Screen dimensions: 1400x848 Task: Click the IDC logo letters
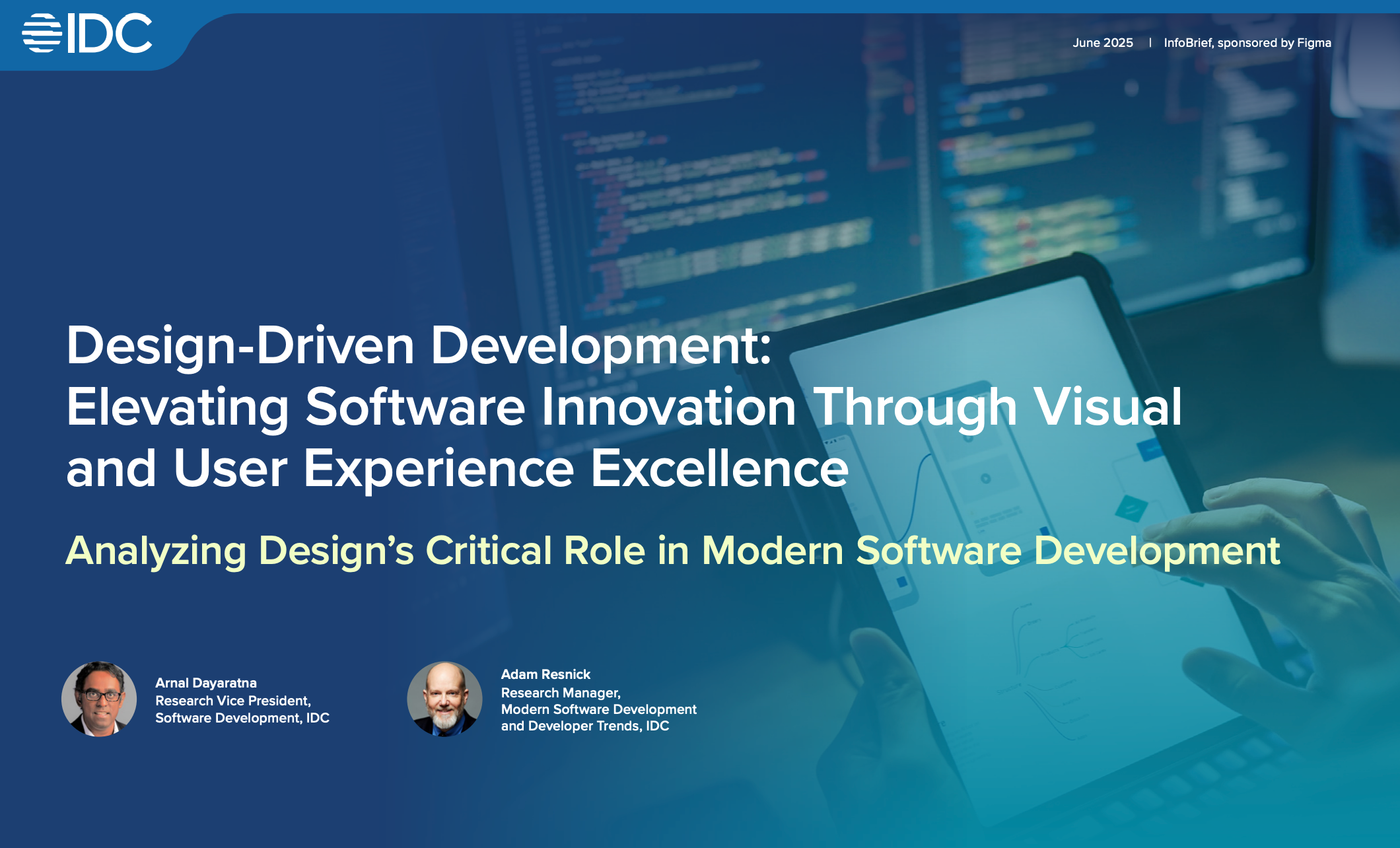pos(110,33)
